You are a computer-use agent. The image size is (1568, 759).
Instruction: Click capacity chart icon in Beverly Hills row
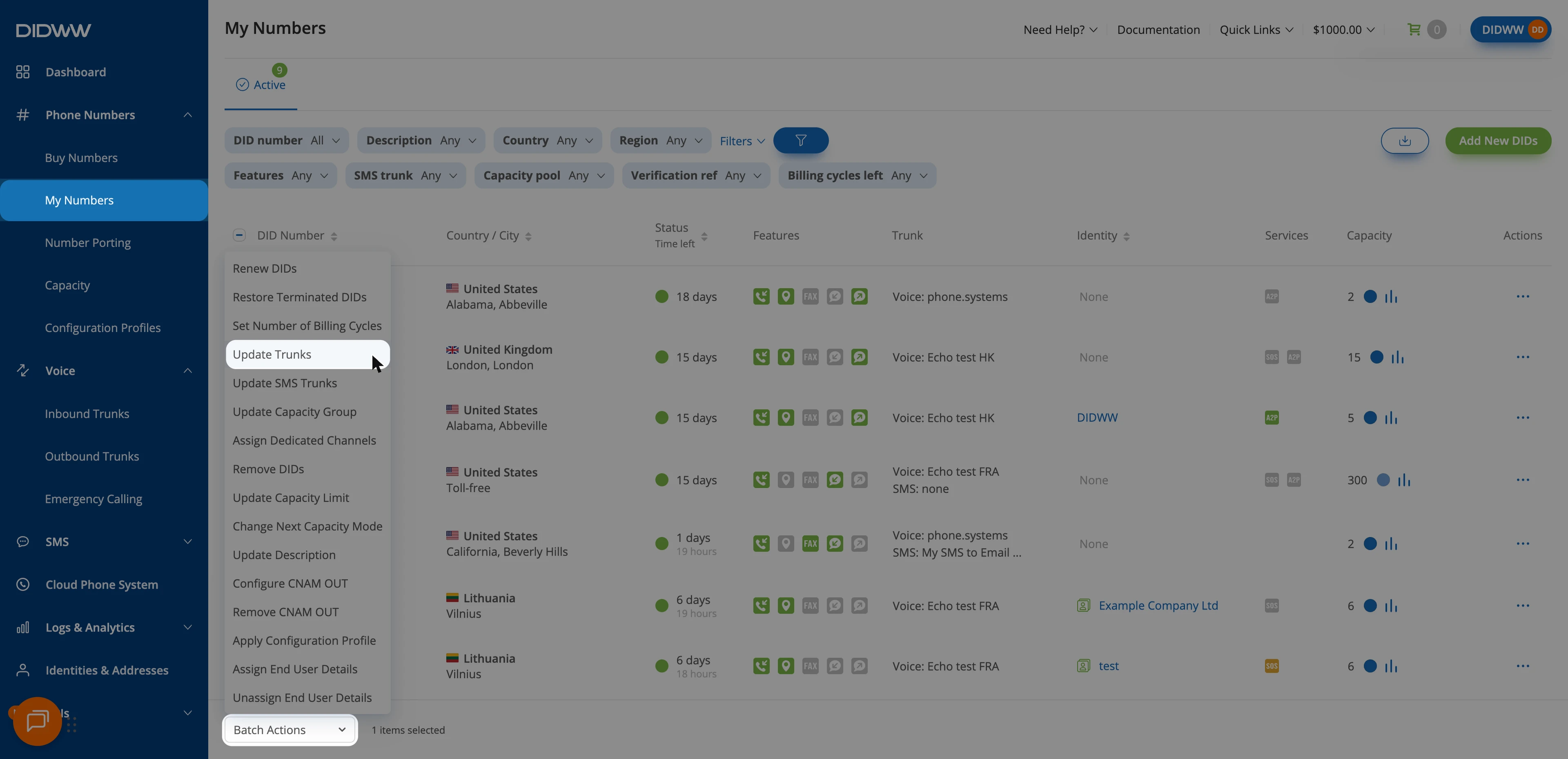tap(1391, 543)
